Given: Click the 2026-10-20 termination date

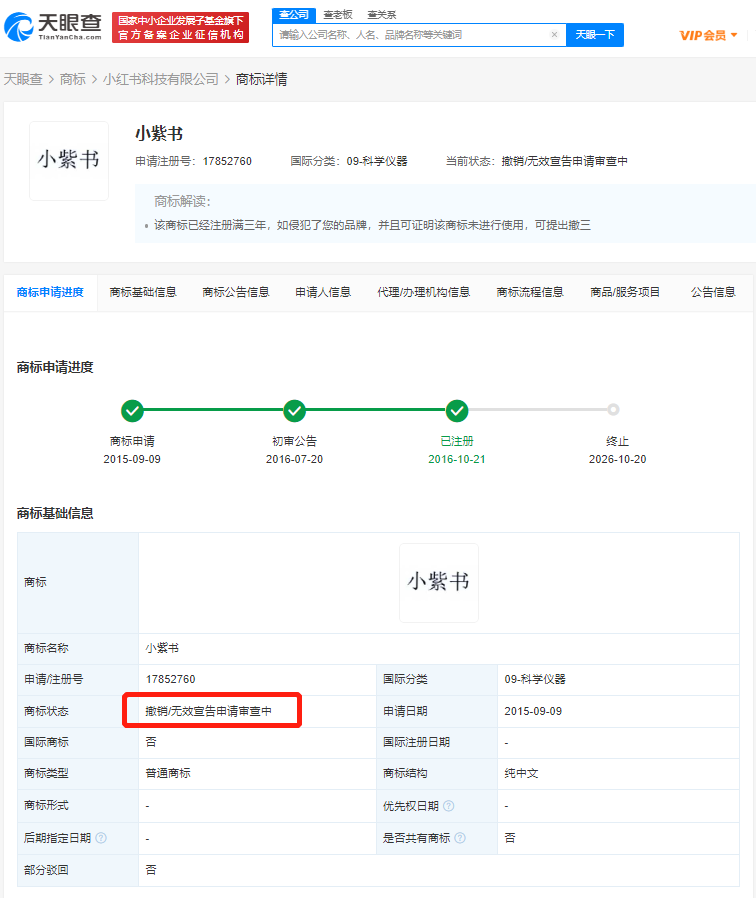Looking at the screenshot, I should 617,459.
